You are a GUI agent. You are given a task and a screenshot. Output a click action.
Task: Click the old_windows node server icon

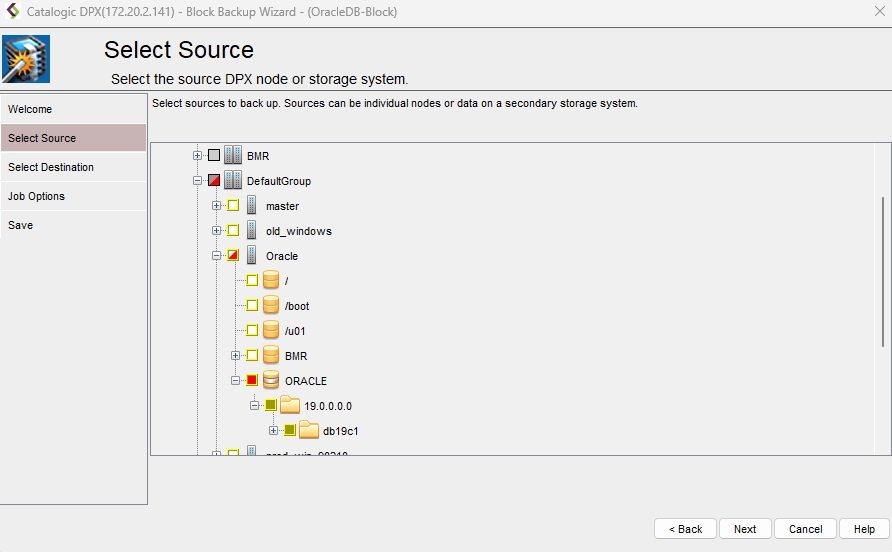(252, 231)
